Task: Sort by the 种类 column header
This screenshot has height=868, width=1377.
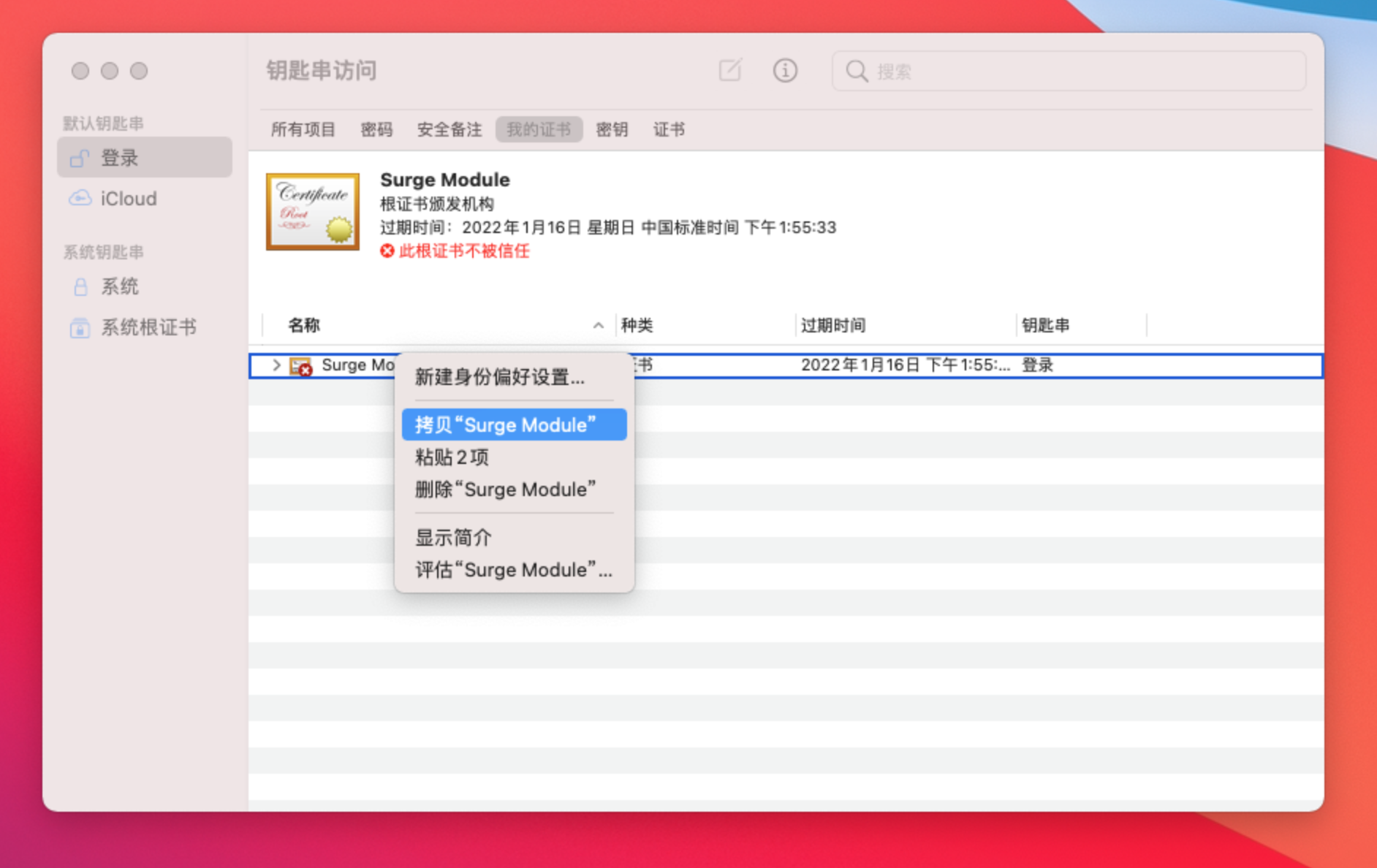Action: tap(705, 325)
